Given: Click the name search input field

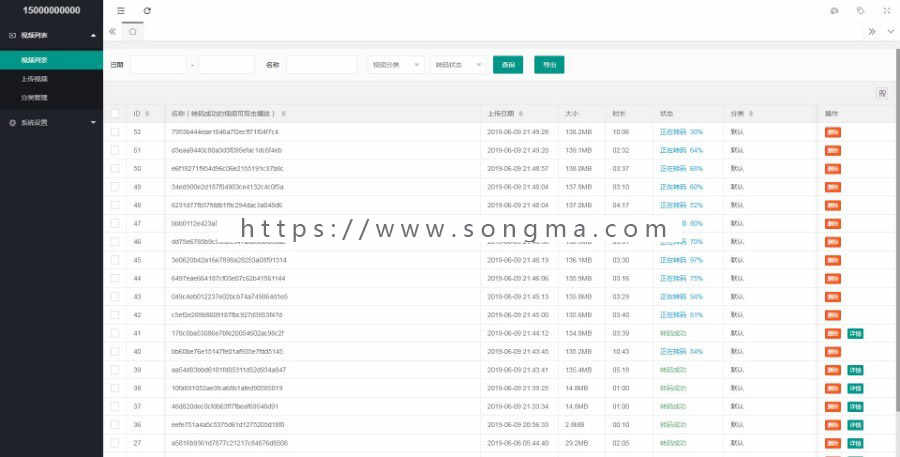Looking at the screenshot, I should (322, 65).
